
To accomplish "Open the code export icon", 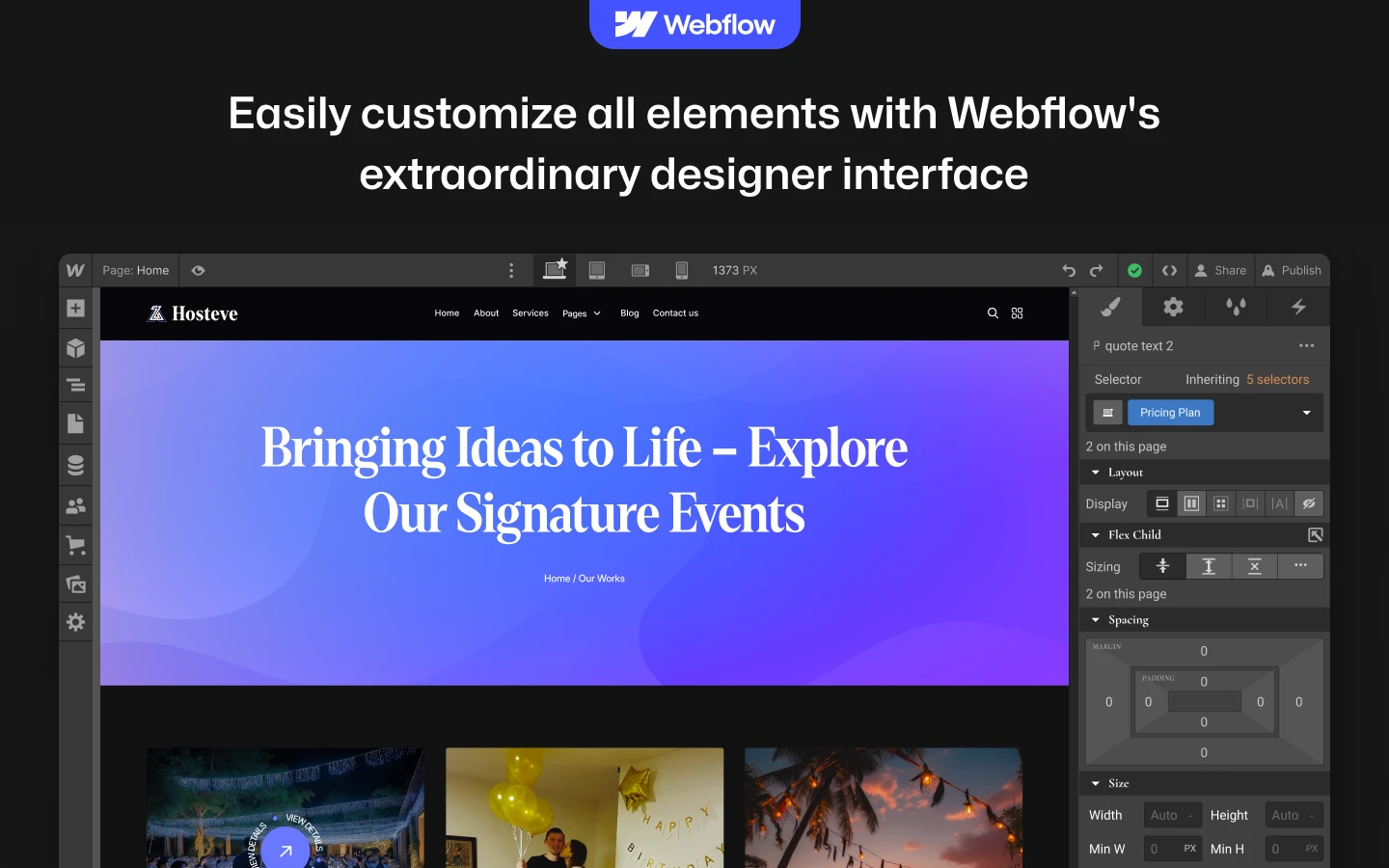I will pos(1169,271).
